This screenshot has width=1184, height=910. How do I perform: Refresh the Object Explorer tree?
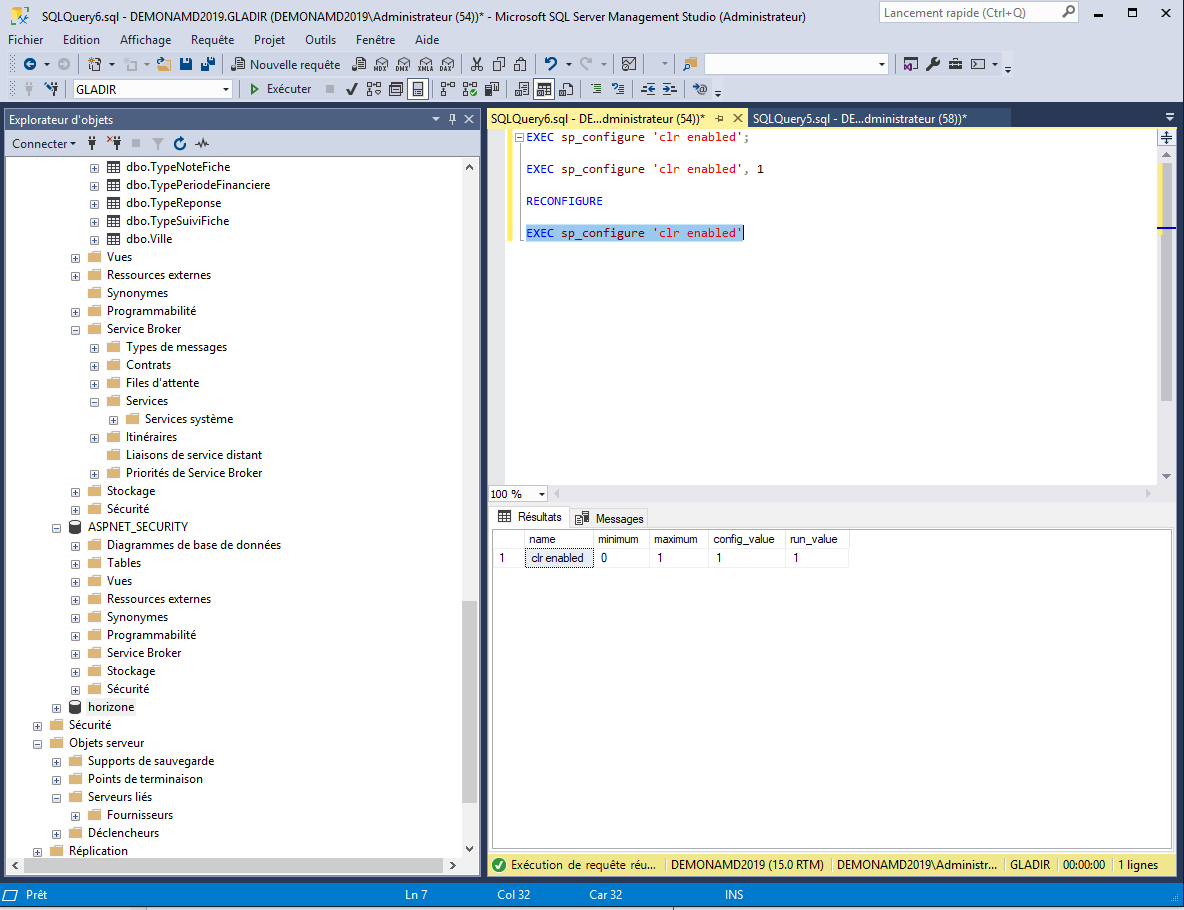[180, 143]
